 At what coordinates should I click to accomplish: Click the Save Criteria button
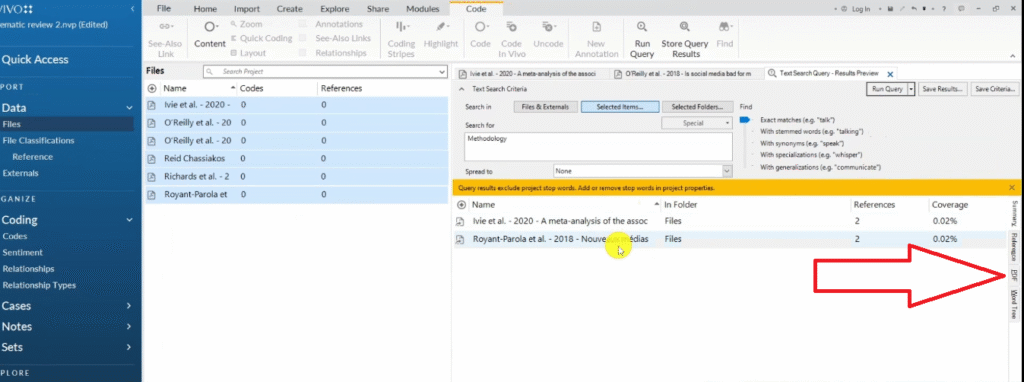point(994,89)
